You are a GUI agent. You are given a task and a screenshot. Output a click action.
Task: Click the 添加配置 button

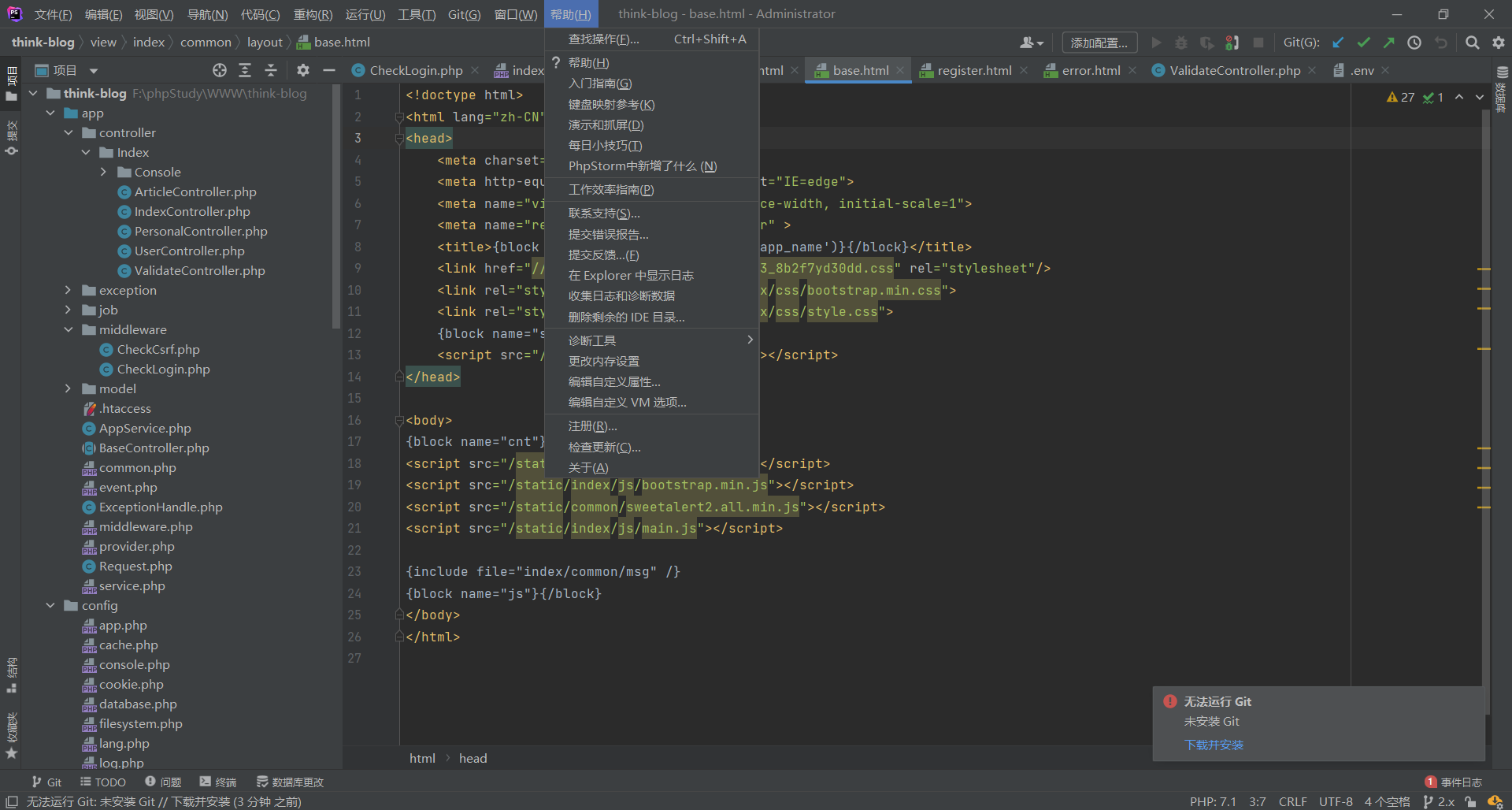point(1099,43)
